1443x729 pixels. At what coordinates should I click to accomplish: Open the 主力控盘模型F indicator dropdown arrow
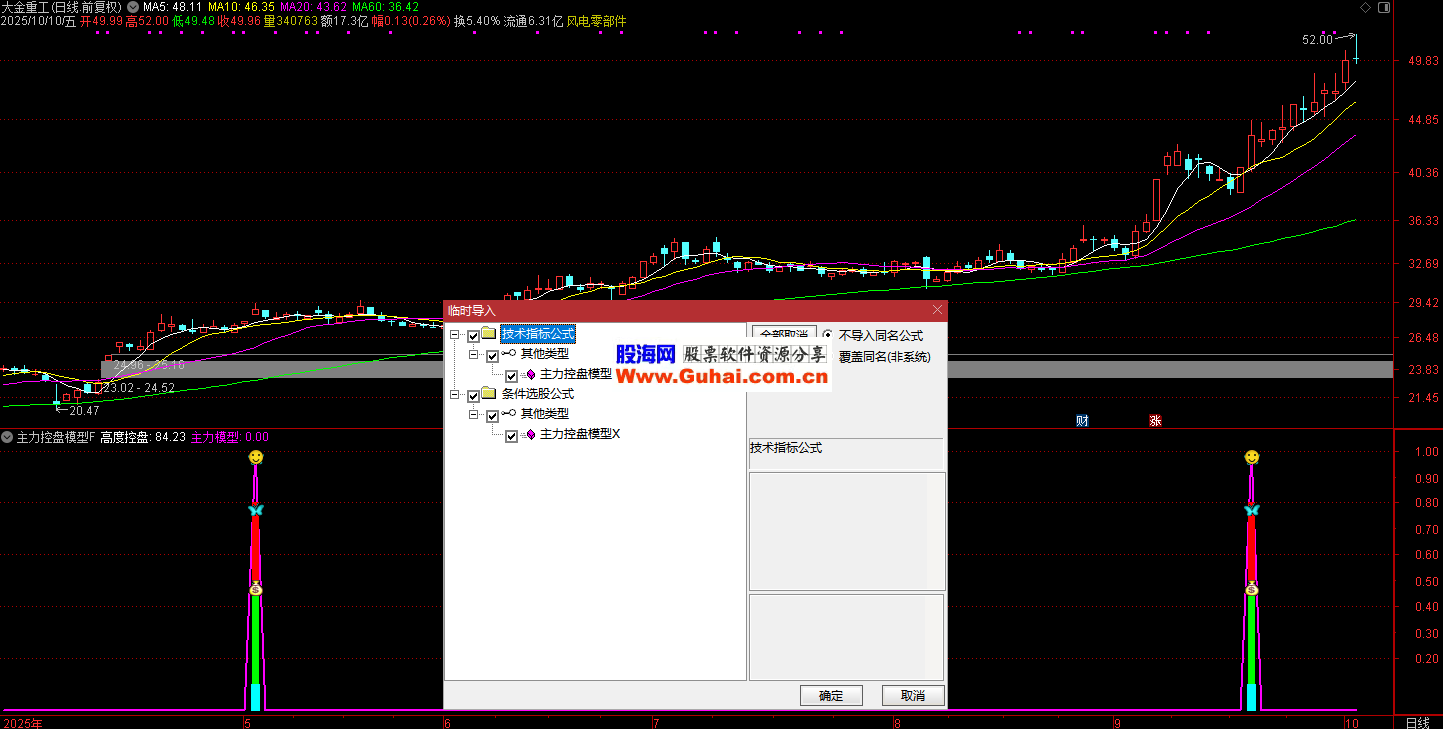(8, 437)
